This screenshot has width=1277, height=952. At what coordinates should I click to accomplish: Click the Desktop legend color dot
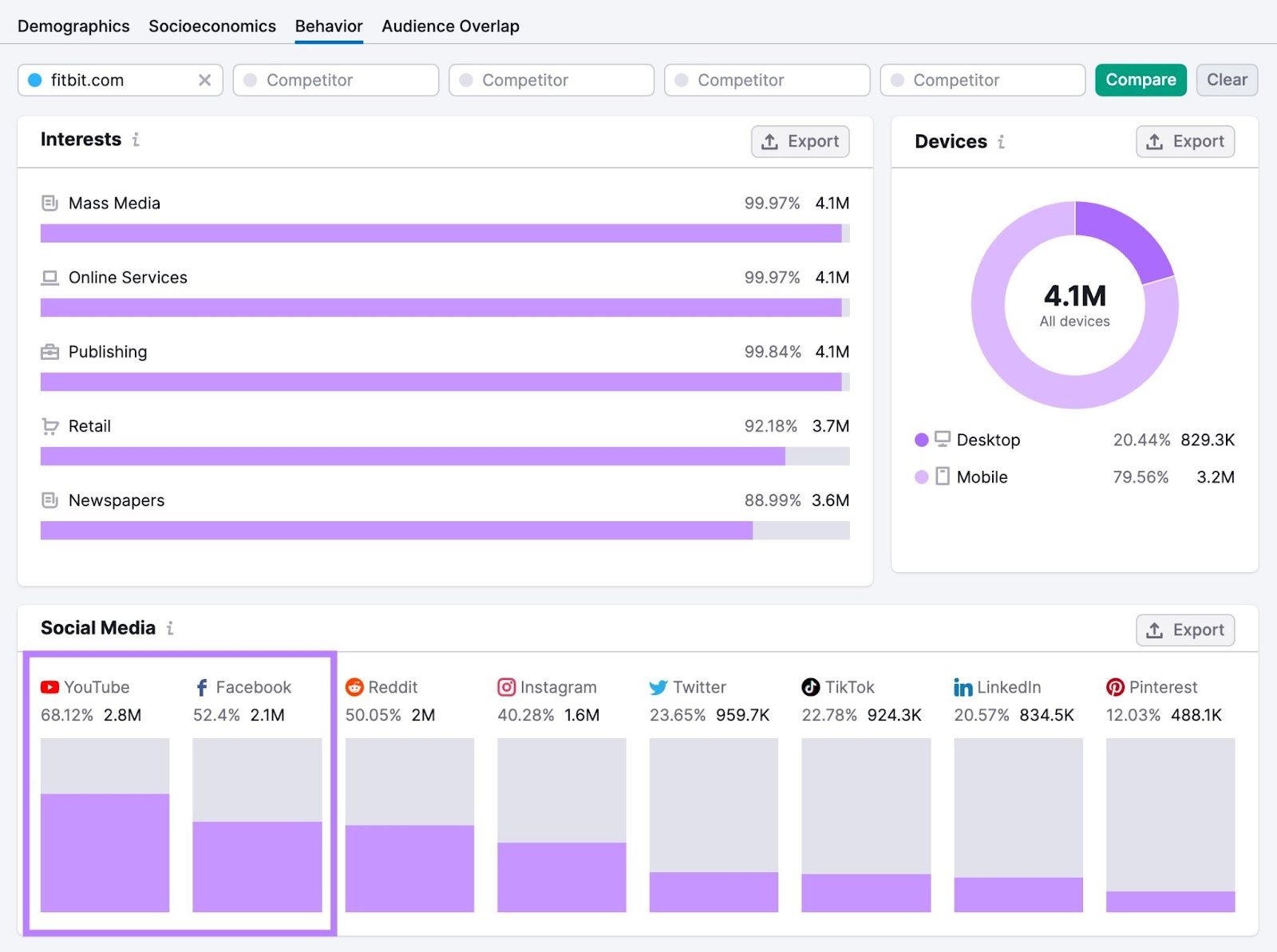coord(921,440)
